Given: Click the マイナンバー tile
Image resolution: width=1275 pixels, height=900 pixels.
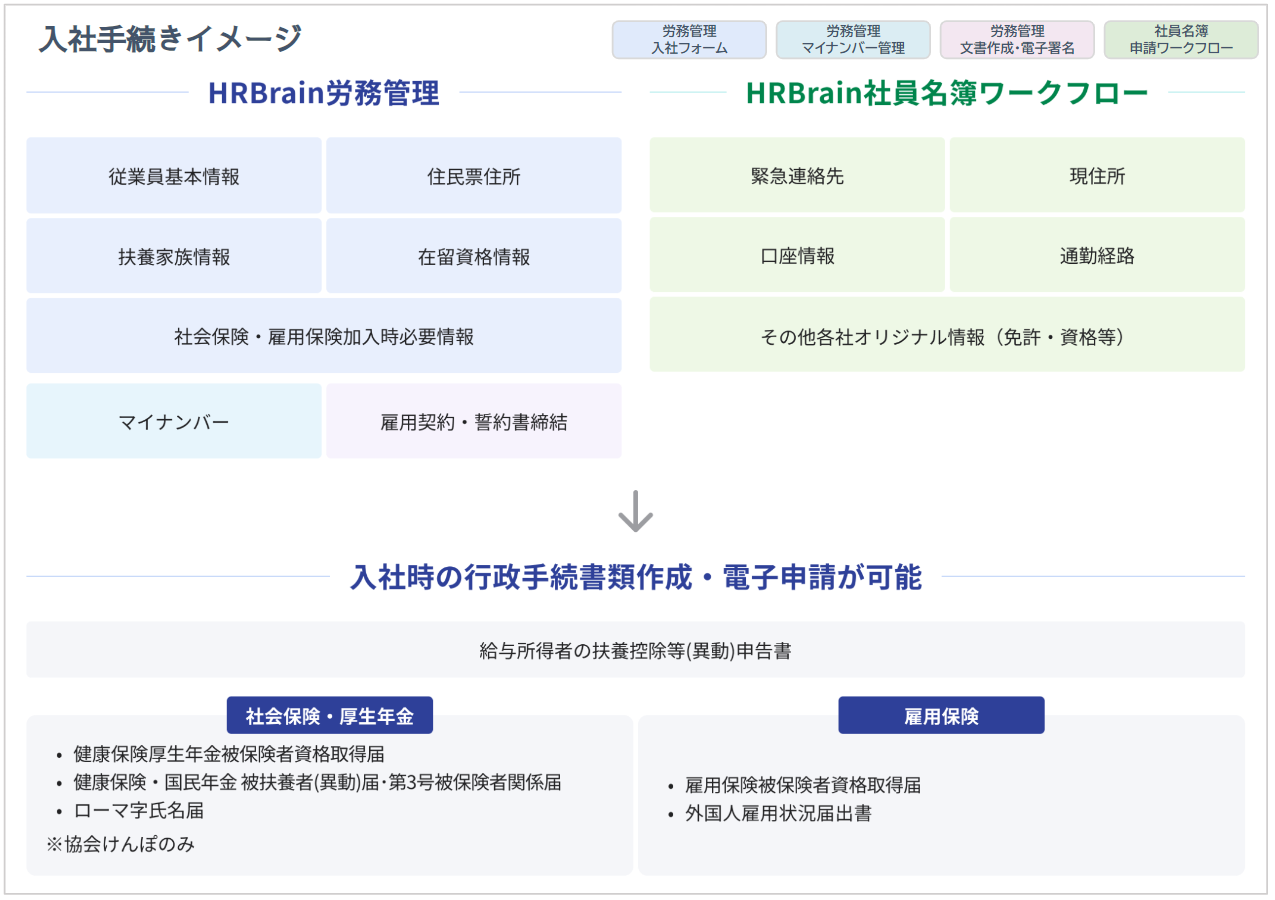Looking at the screenshot, I should pyautogui.click(x=174, y=421).
